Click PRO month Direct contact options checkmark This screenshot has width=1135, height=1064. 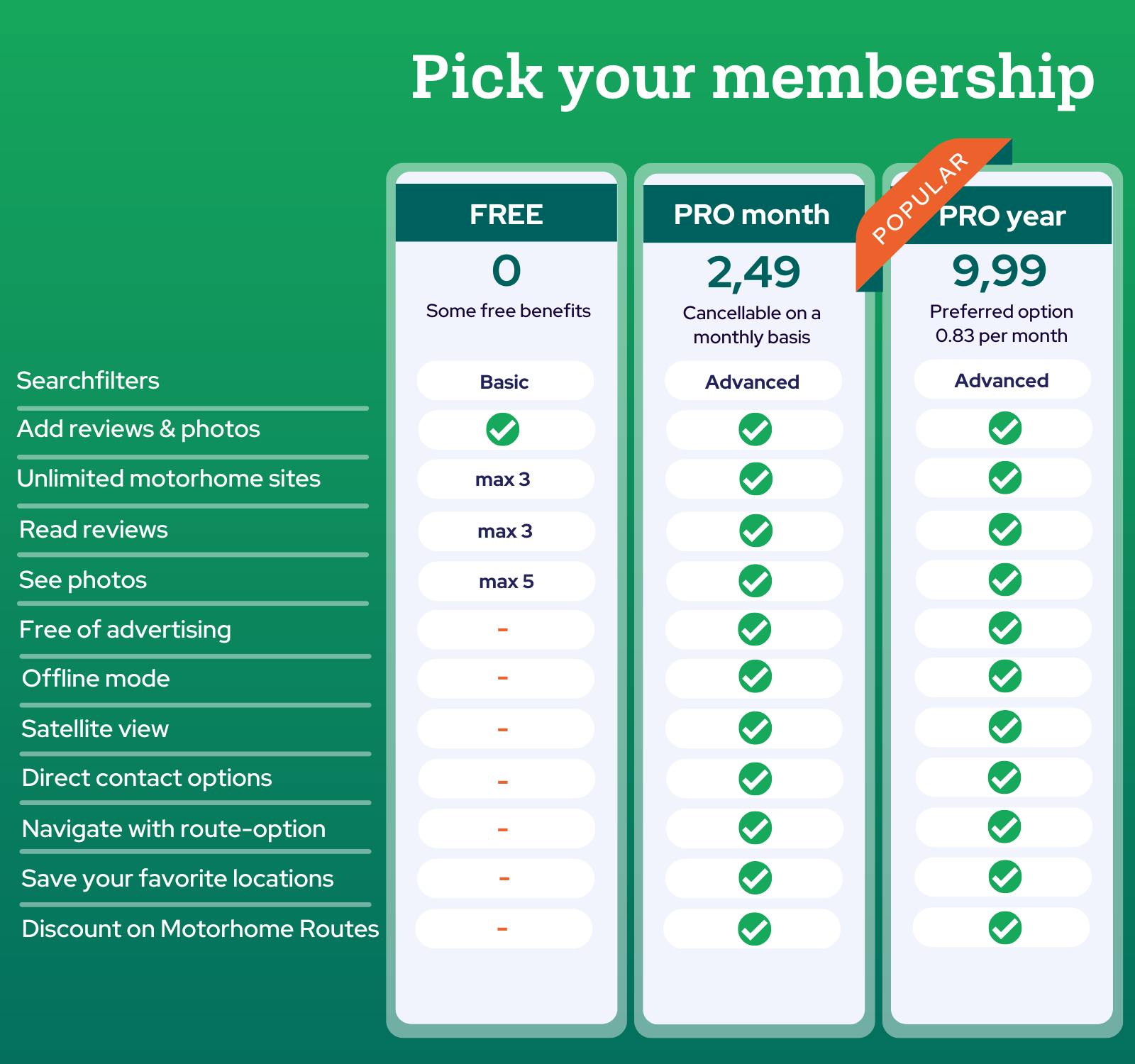755,780
